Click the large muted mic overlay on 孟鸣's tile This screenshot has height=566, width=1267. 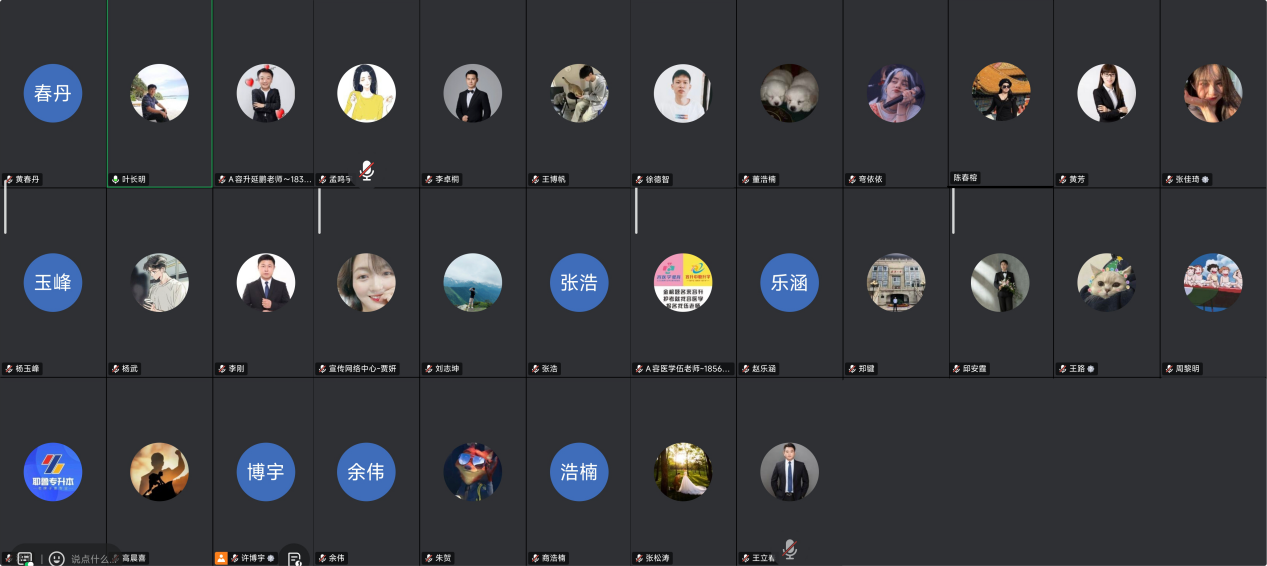(x=367, y=171)
